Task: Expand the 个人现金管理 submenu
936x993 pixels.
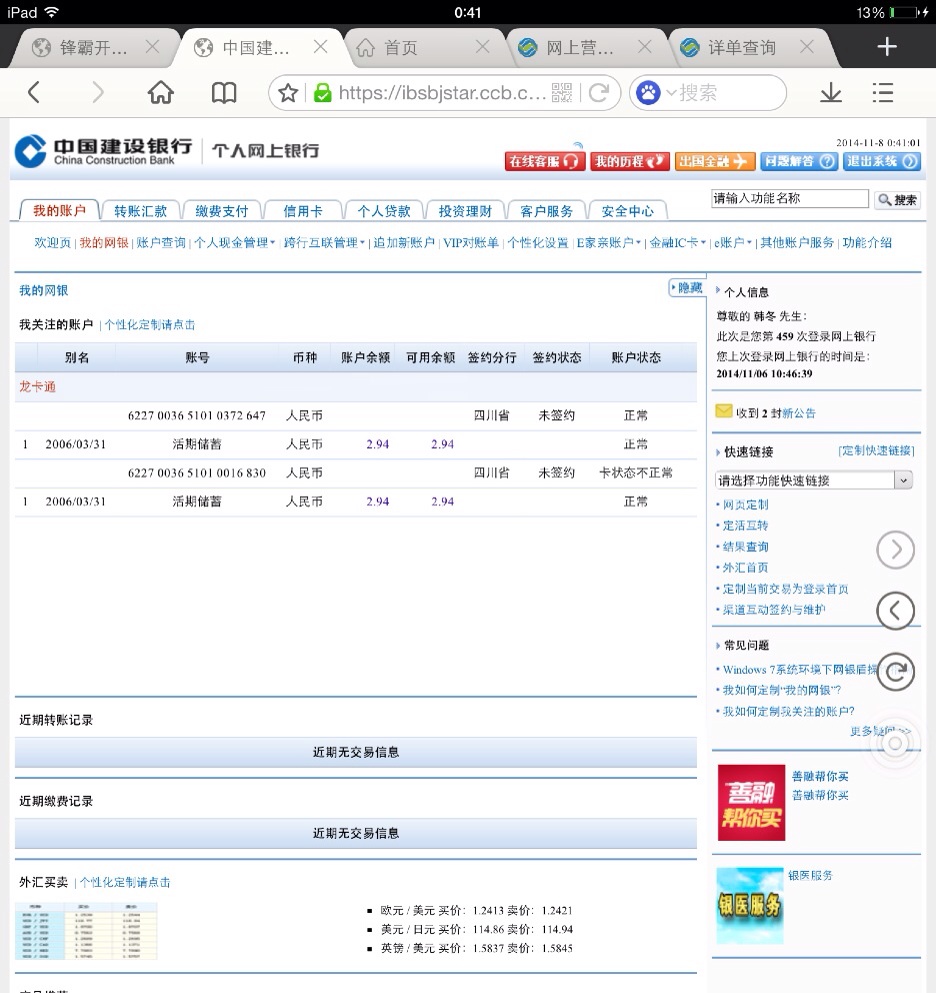Action: (234, 243)
